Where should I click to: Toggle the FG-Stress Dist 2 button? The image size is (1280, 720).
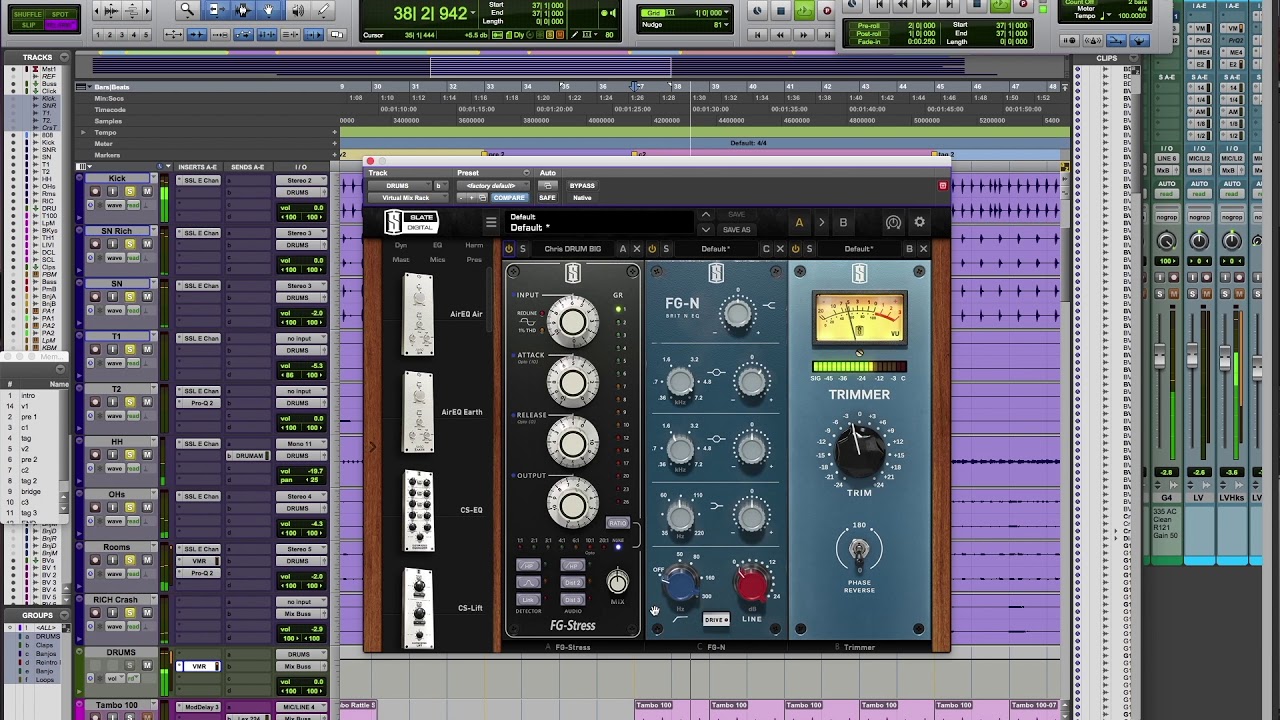point(573,582)
